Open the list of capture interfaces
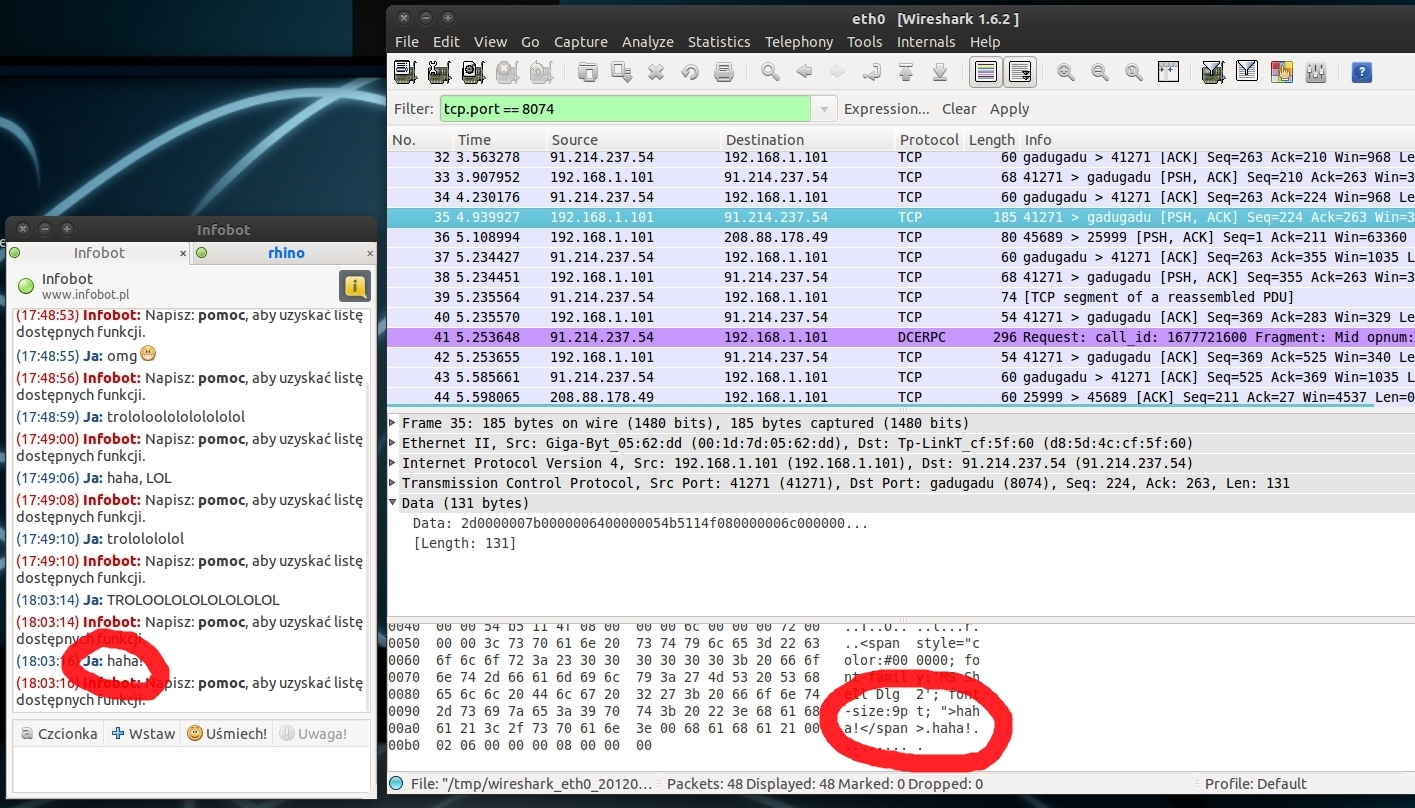1415x808 pixels. pos(405,72)
